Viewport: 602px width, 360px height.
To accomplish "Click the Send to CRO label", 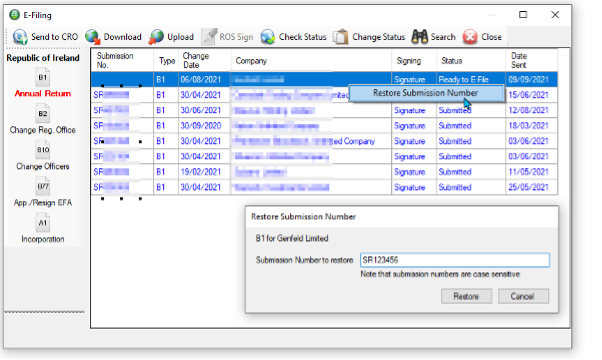I will [55, 37].
